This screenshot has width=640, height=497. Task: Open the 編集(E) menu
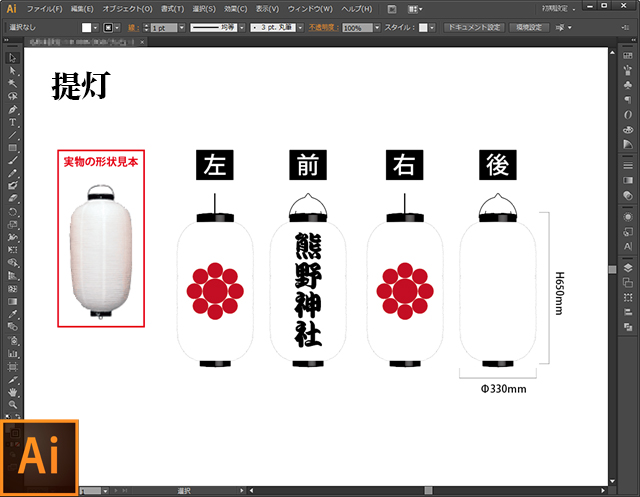[82, 9]
